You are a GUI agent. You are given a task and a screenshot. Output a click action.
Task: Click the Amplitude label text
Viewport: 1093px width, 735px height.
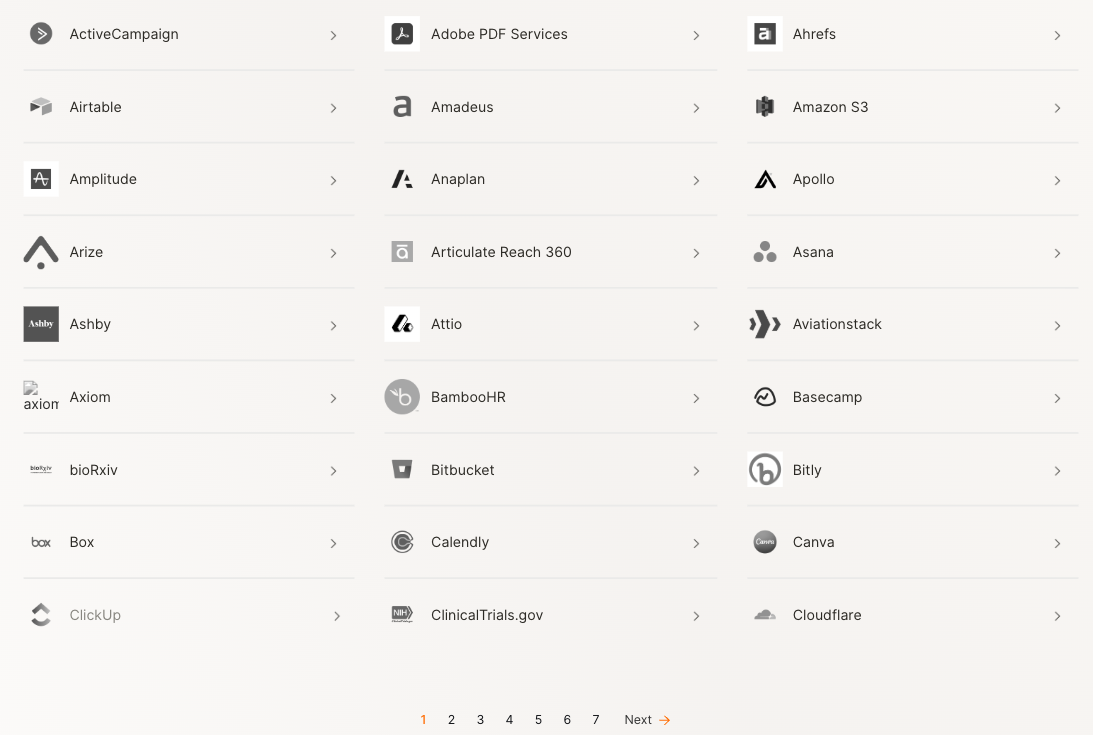(x=103, y=179)
